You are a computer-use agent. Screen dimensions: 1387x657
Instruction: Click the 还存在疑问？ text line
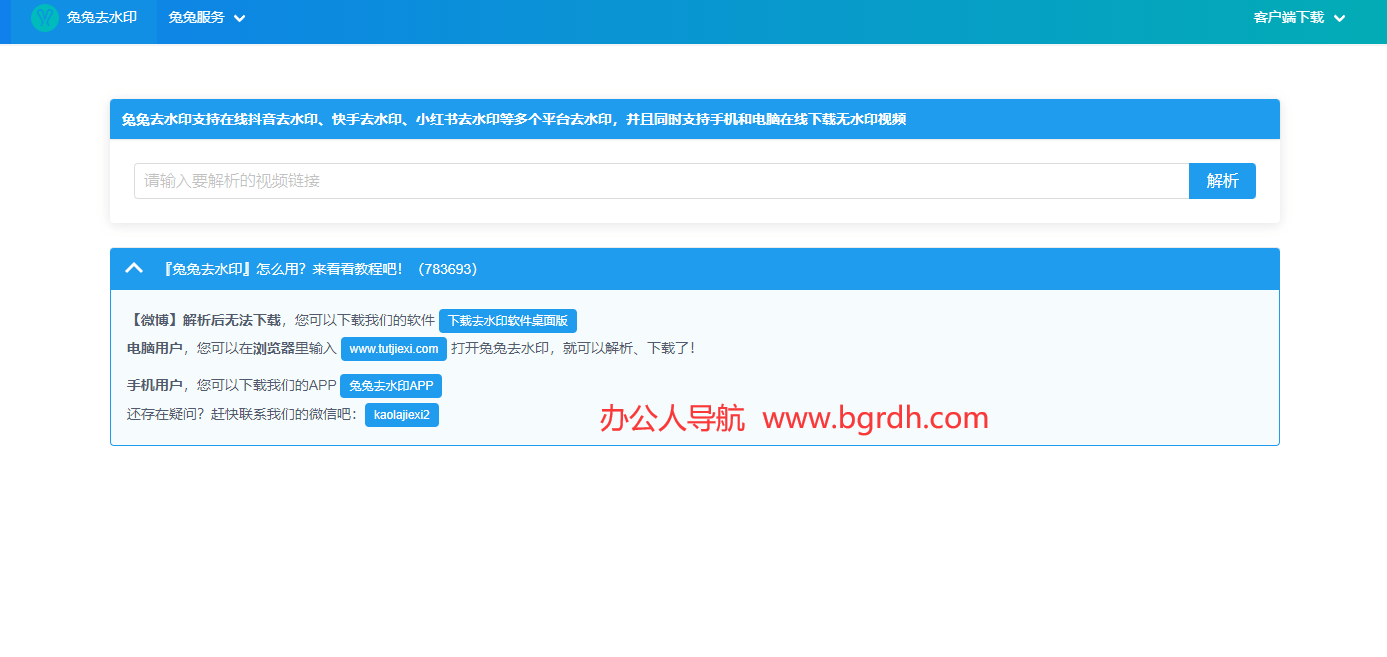pyautogui.click(x=243, y=414)
